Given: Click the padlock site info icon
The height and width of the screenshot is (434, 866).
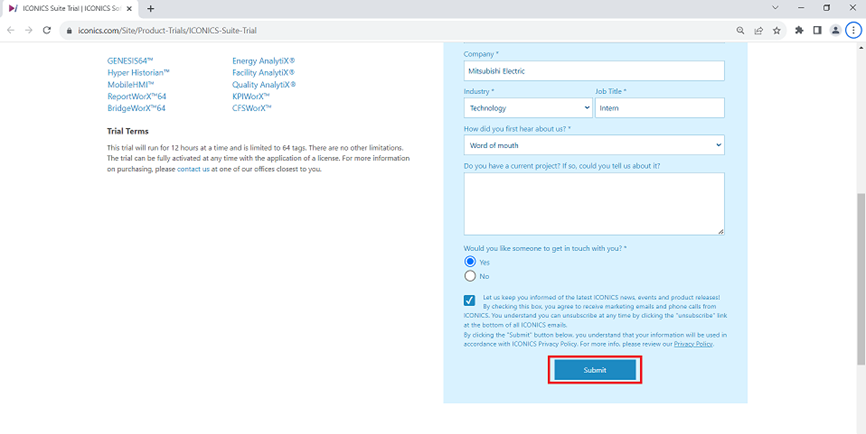Looking at the screenshot, I should point(69,31).
